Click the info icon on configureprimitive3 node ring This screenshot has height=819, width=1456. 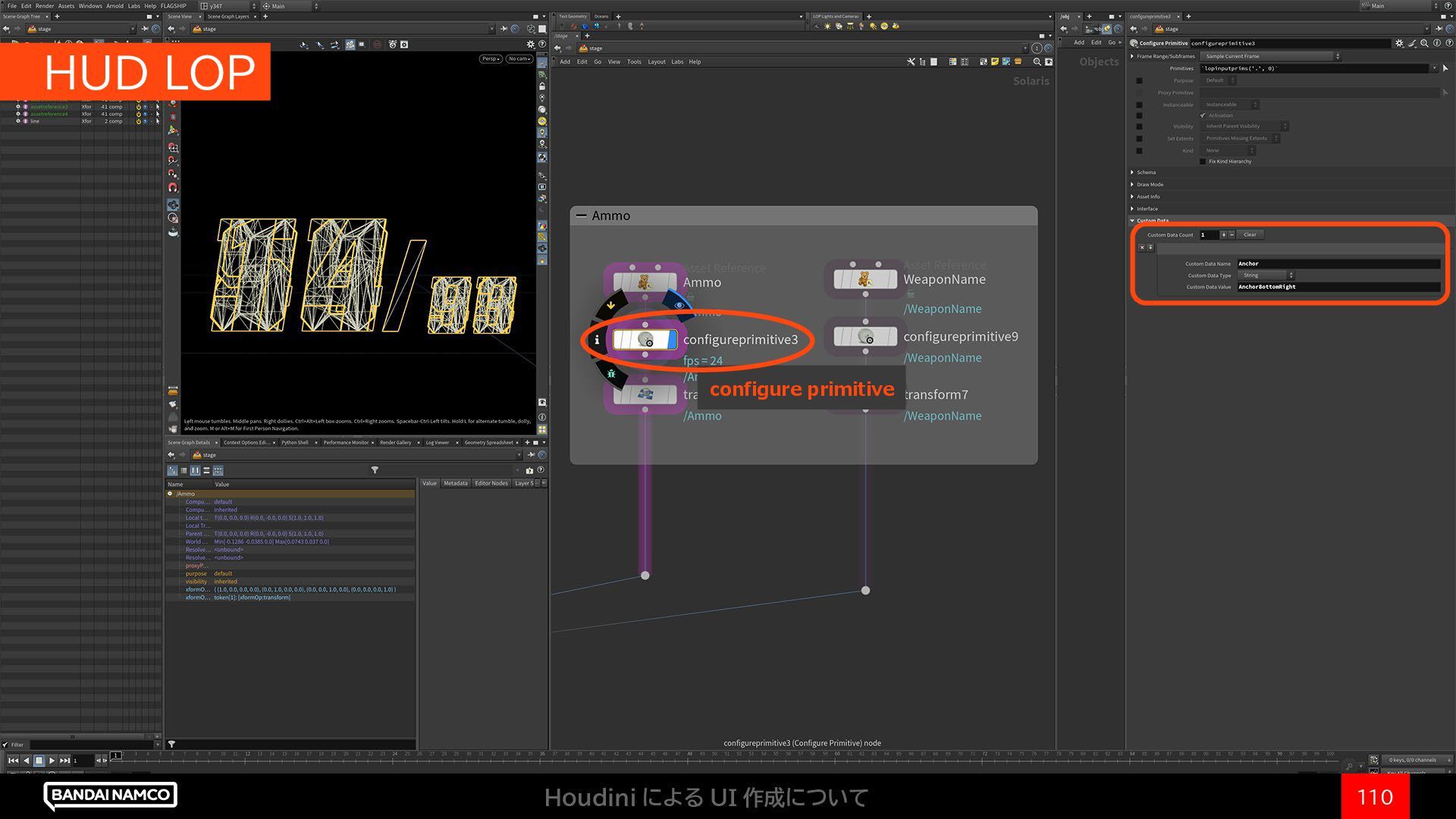(x=597, y=340)
